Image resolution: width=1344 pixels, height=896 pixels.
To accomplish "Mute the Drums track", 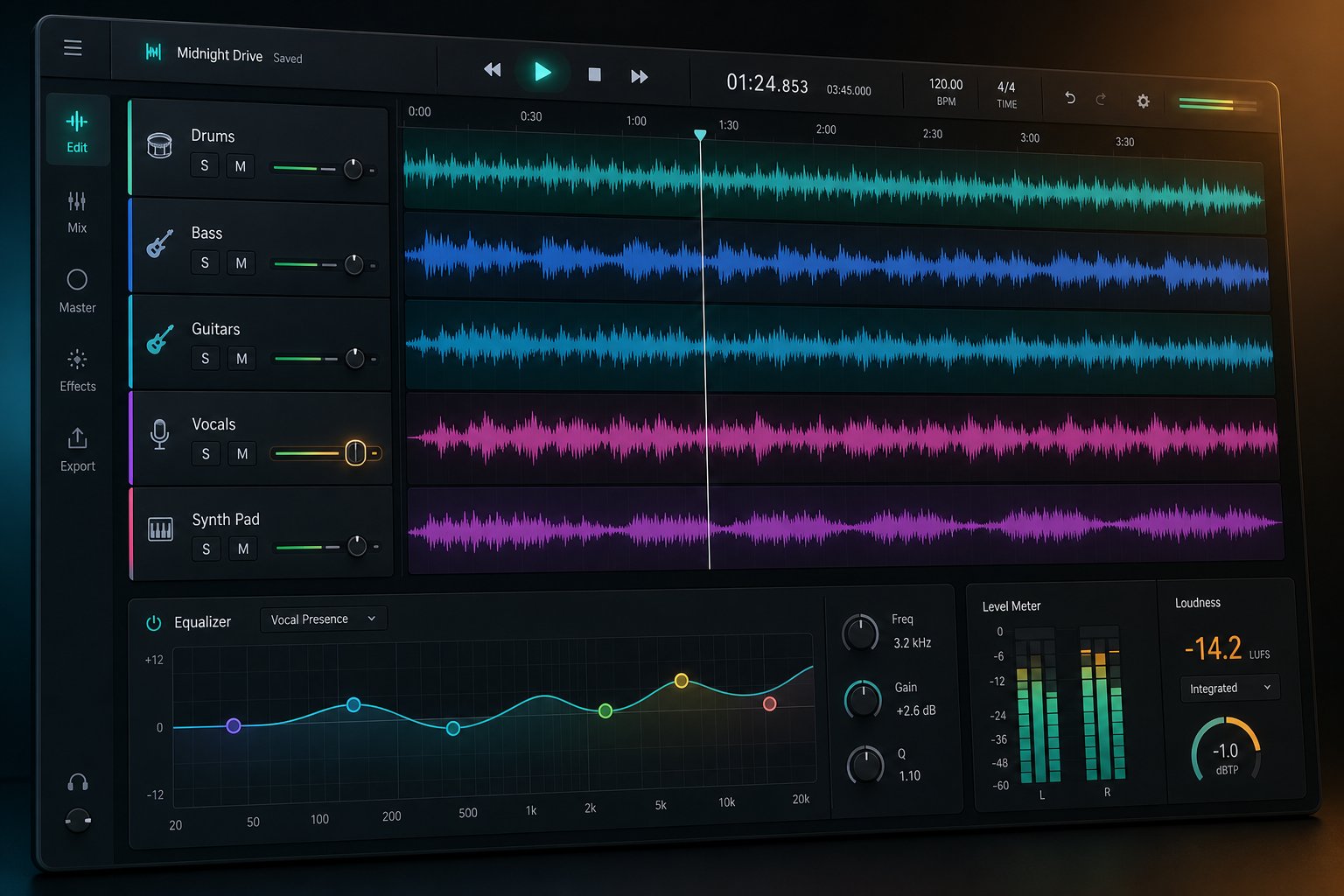I will pyautogui.click(x=240, y=166).
